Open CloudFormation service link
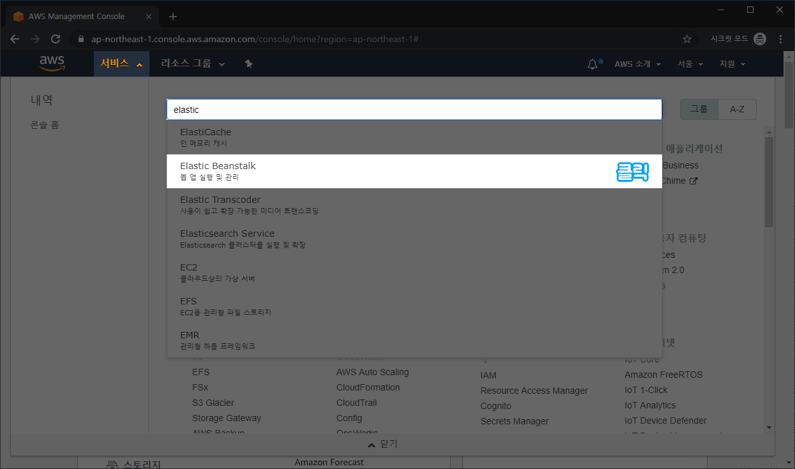This screenshot has height=469, width=795. [x=368, y=387]
